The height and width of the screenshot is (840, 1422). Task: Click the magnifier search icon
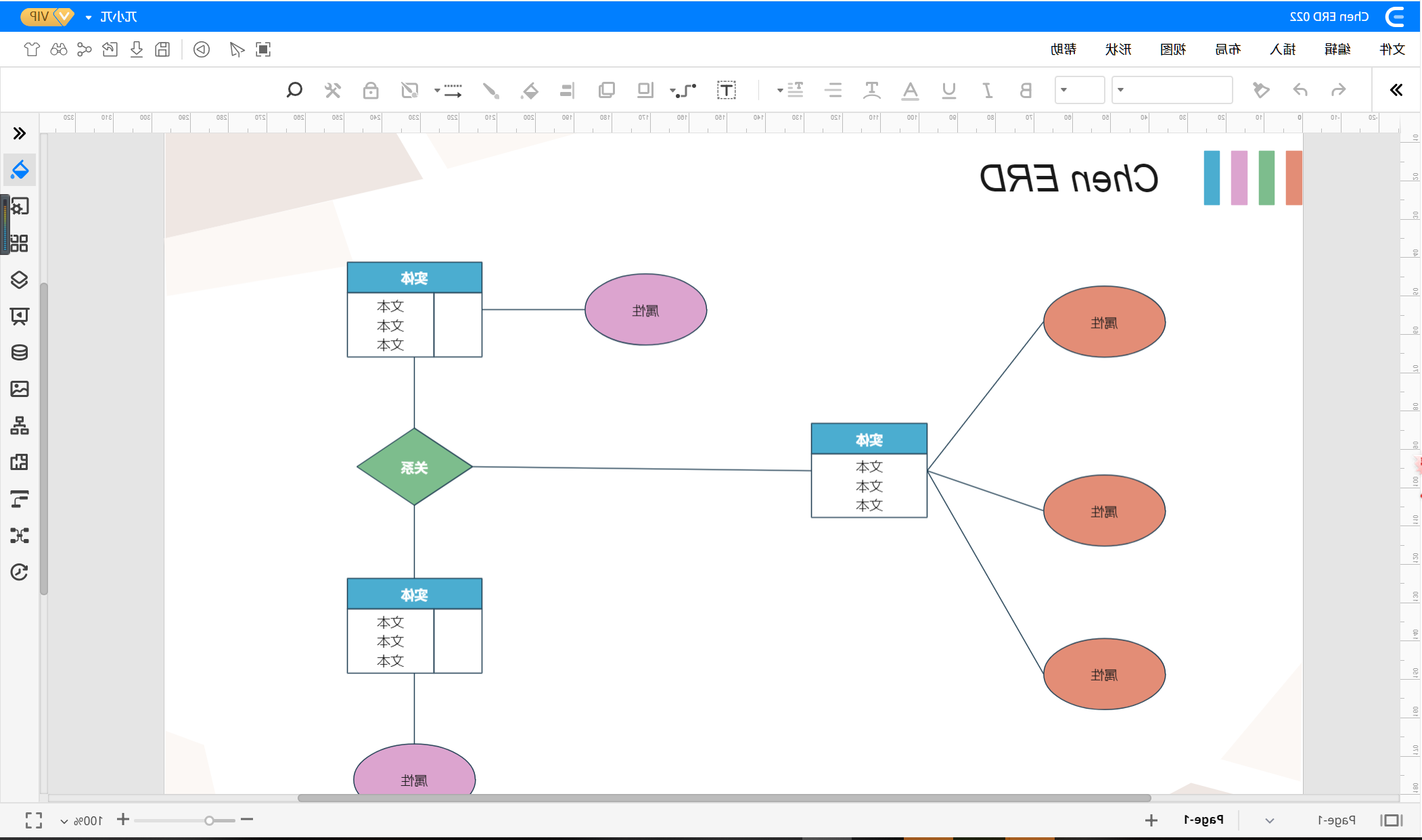pos(294,90)
